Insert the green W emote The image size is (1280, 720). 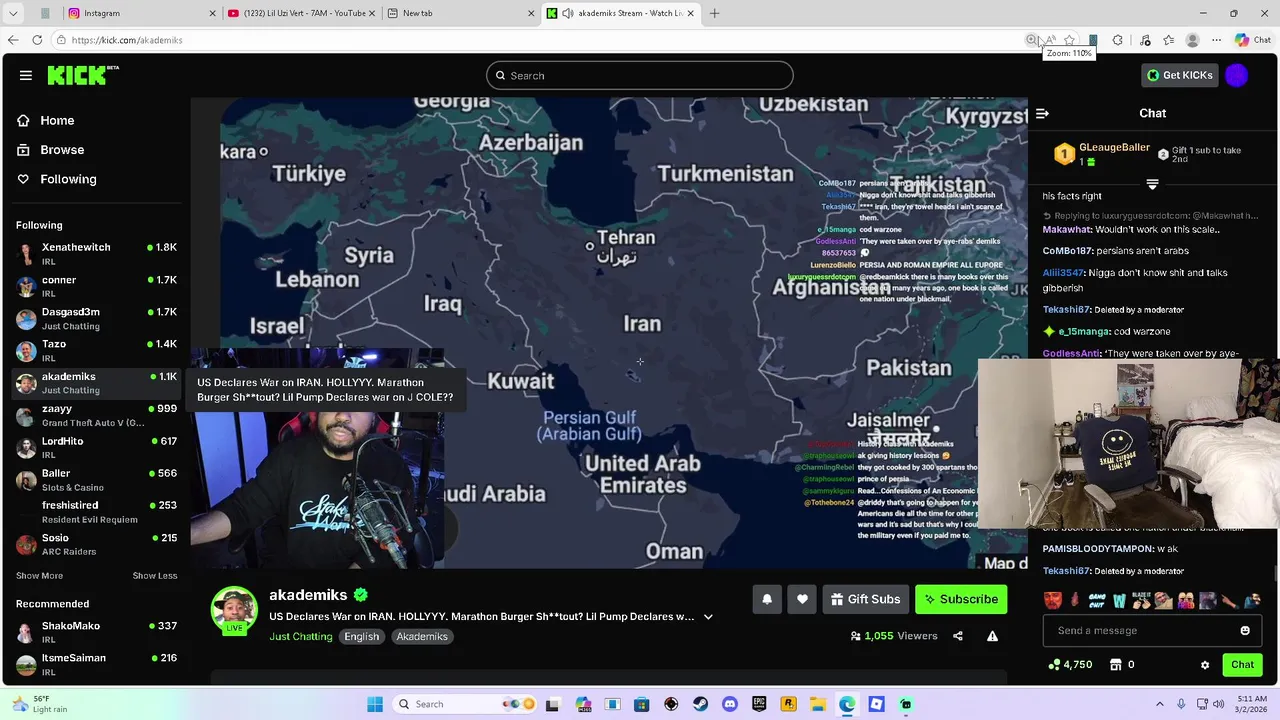pos(1119,601)
